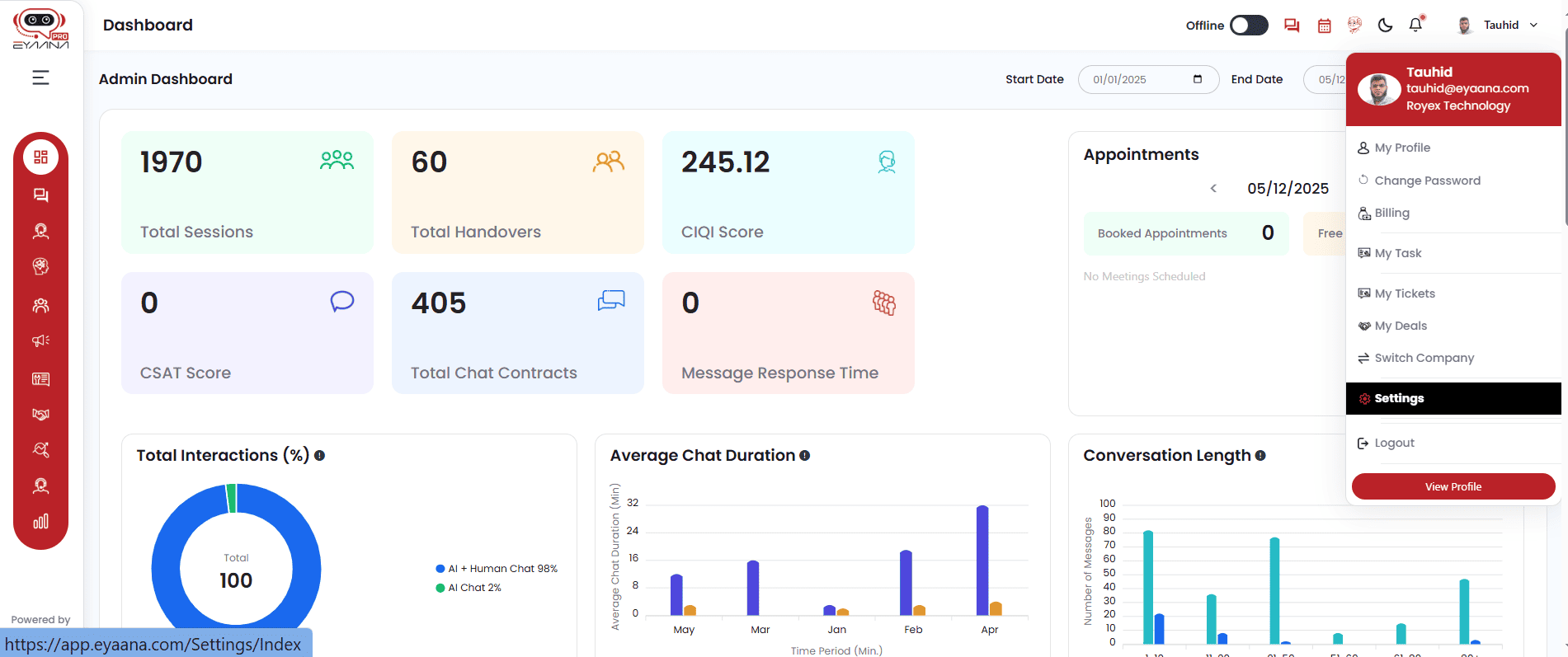The image size is (1568, 657).
Task: Open the calendar icon in top bar
Action: [1324, 26]
